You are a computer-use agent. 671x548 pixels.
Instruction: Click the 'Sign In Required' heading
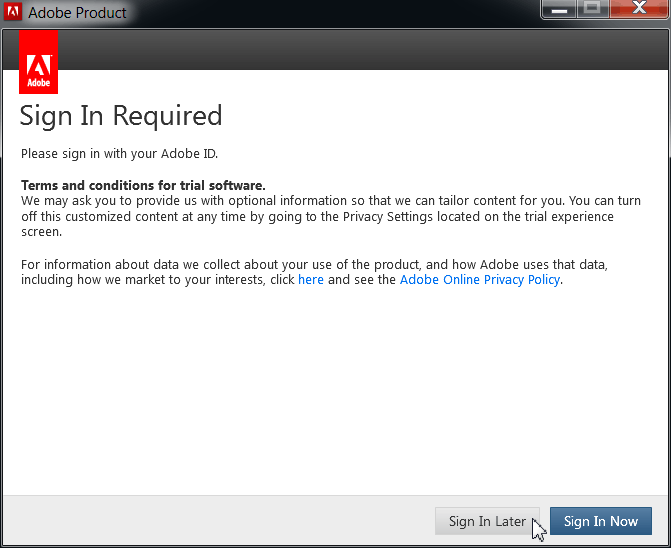tap(121, 116)
